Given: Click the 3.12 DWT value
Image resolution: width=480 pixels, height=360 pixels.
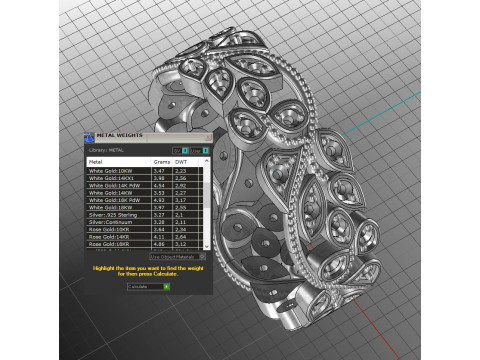Looking at the screenshot, I should [180, 244].
